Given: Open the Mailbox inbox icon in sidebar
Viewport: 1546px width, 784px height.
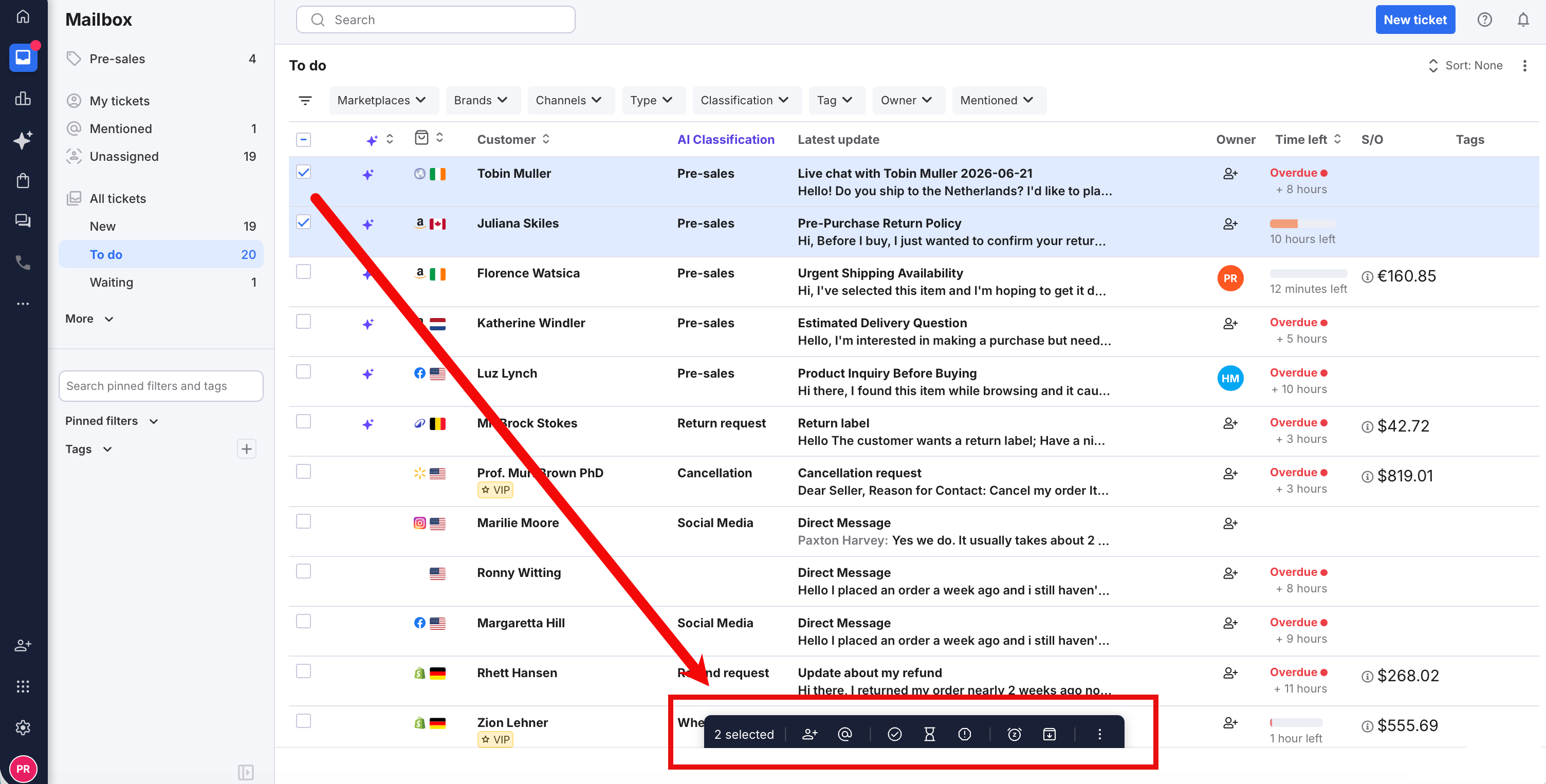Looking at the screenshot, I should pos(23,58).
